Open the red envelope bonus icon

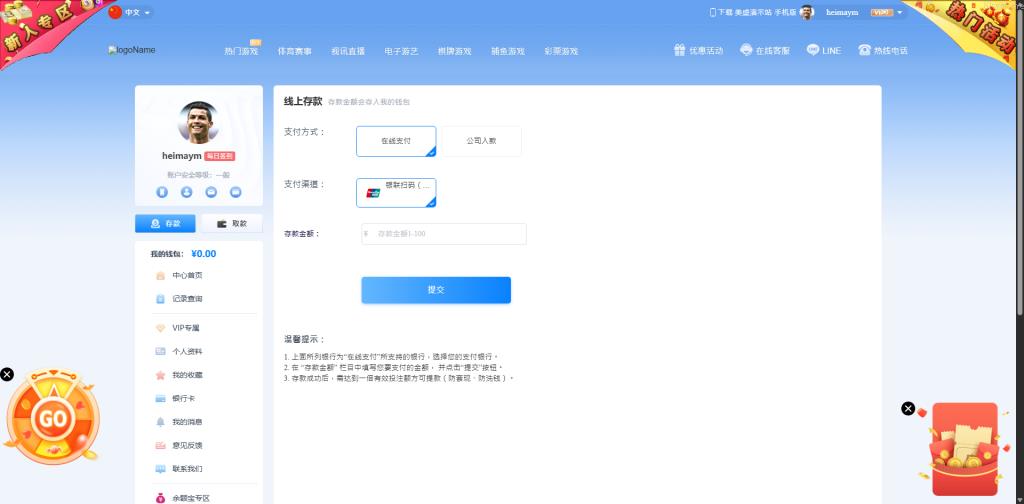pyautogui.click(x=964, y=447)
